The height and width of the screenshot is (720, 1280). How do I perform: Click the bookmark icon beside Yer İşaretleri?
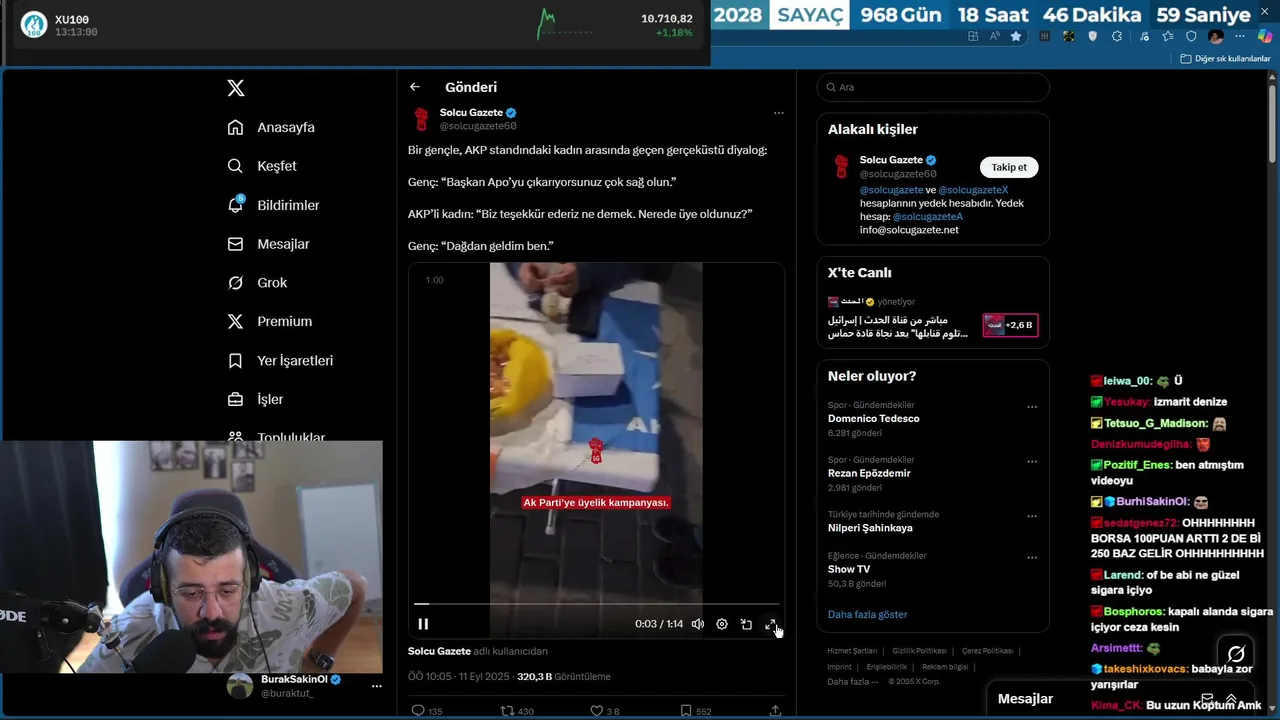(x=236, y=360)
